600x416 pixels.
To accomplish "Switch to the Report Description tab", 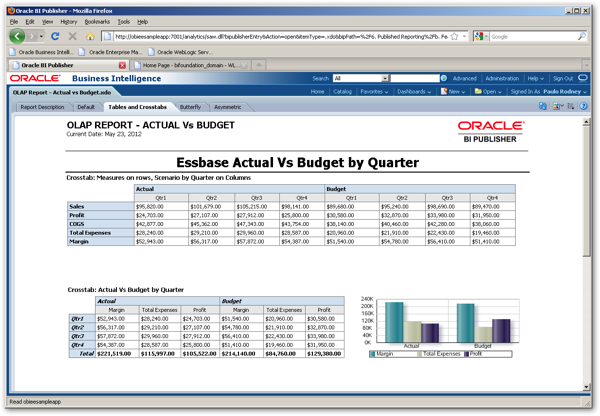I will (x=42, y=107).
